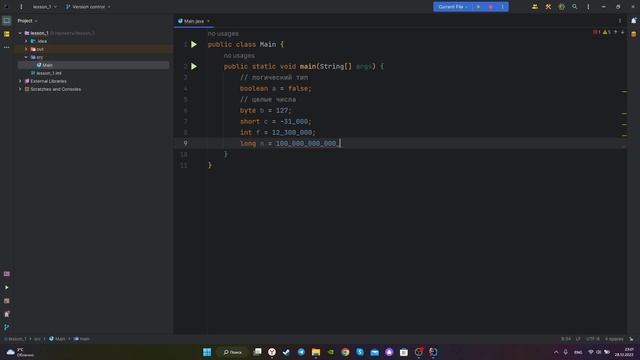Toggle the Project tool window icon
This screenshot has height=360, width=640.
pos(7,20)
